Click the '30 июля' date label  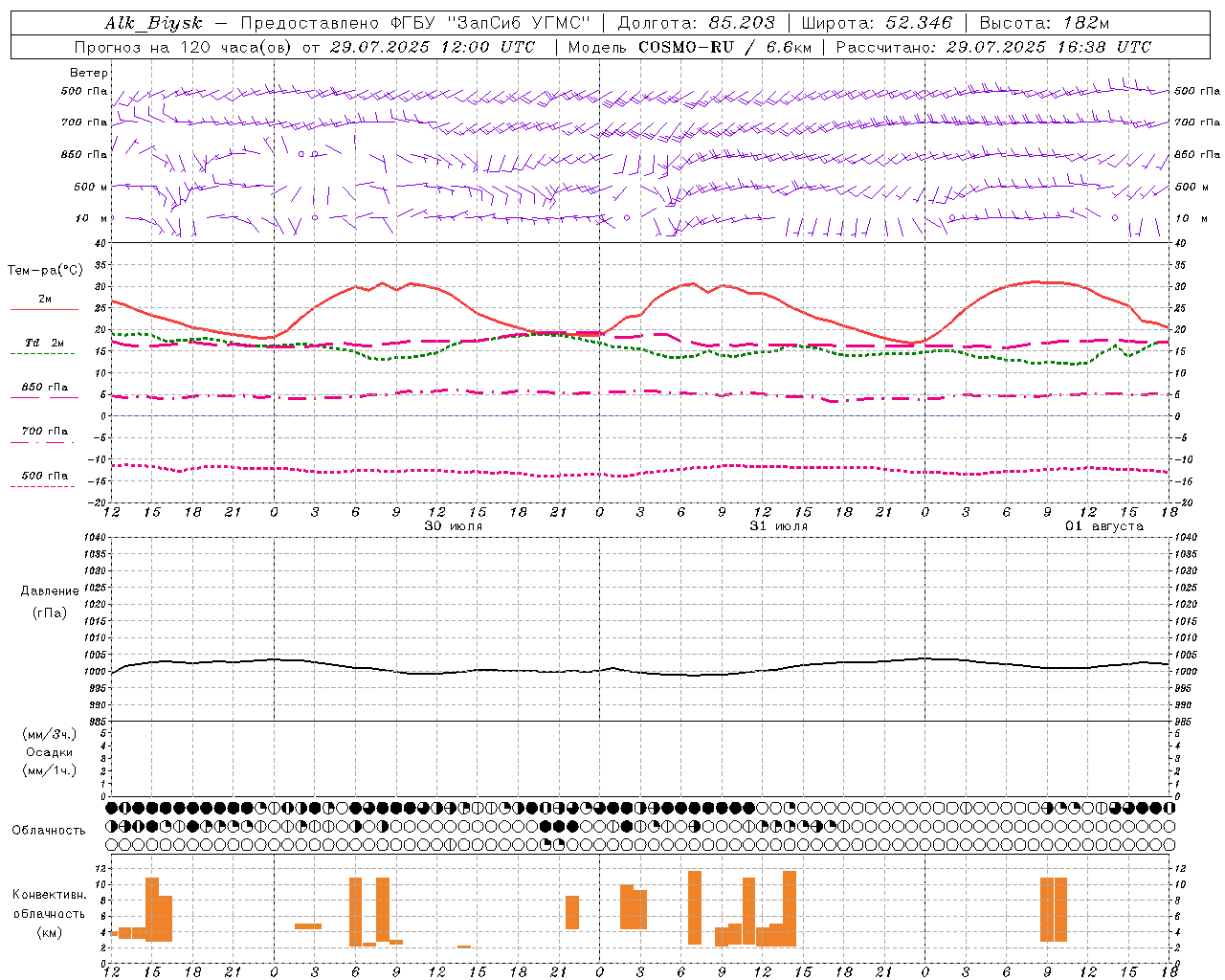tap(454, 526)
